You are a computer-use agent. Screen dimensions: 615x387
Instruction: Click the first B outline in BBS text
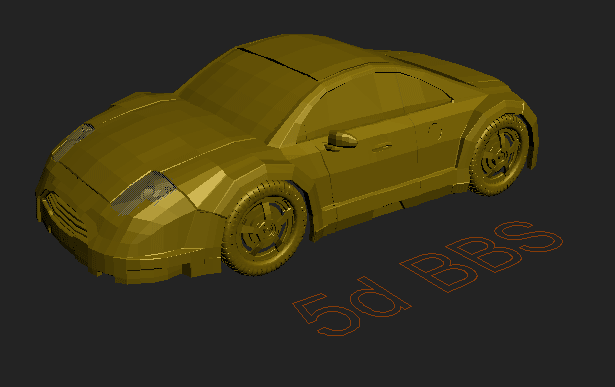click(439, 273)
